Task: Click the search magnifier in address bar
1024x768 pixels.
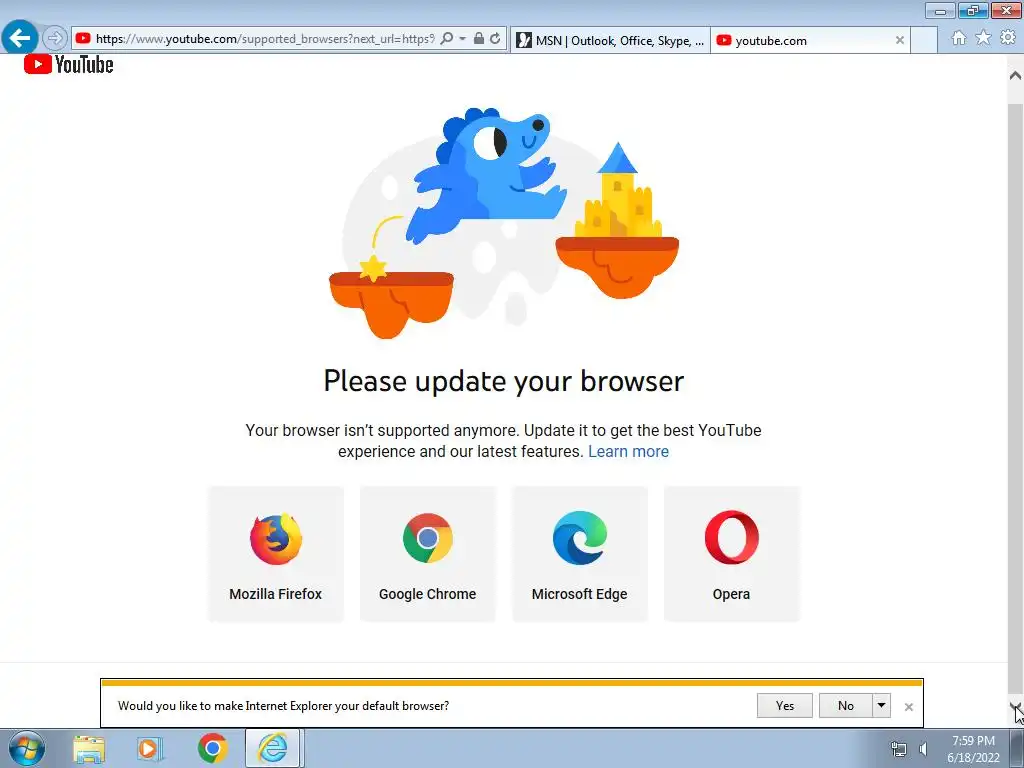Action: tap(447, 39)
